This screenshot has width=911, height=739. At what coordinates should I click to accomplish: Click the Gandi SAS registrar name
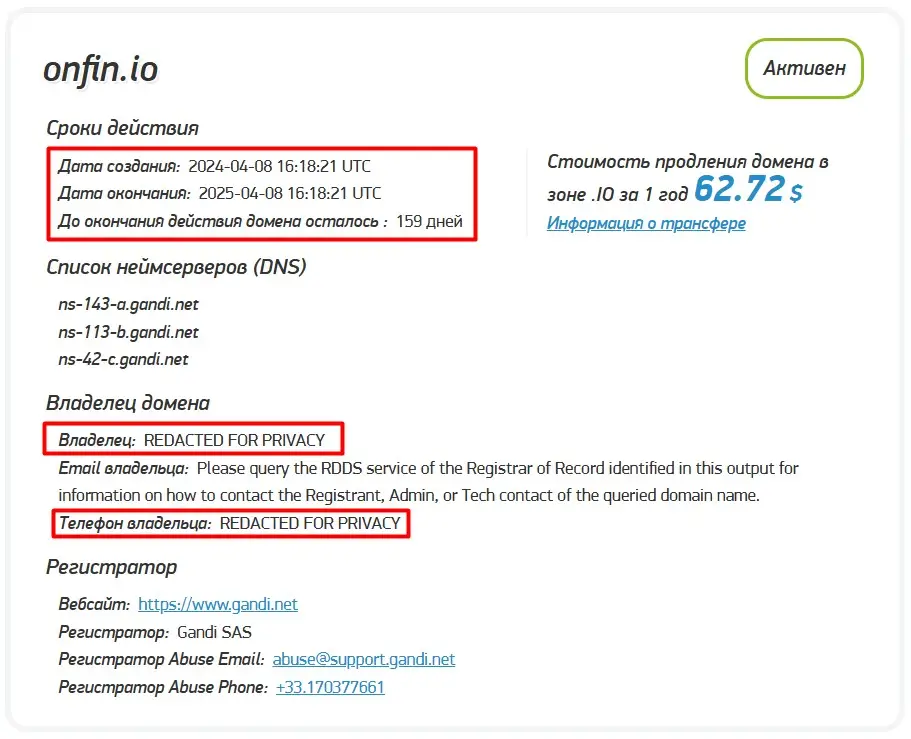click(214, 632)
